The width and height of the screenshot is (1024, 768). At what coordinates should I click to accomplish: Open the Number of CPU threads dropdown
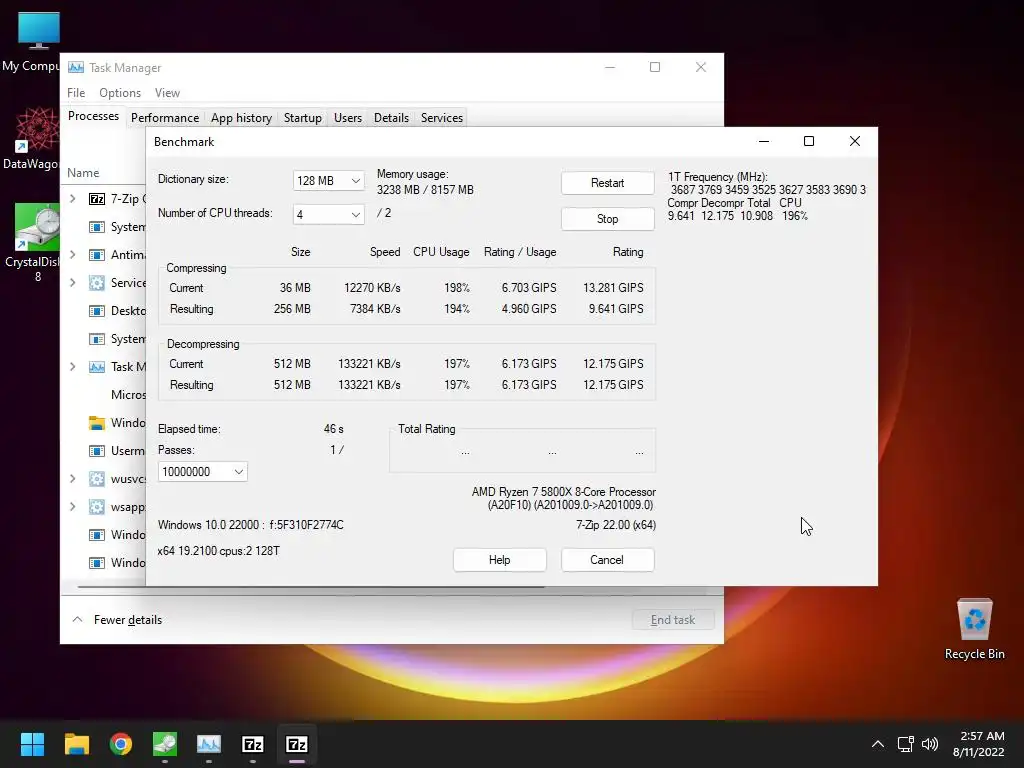coord(328,214)
